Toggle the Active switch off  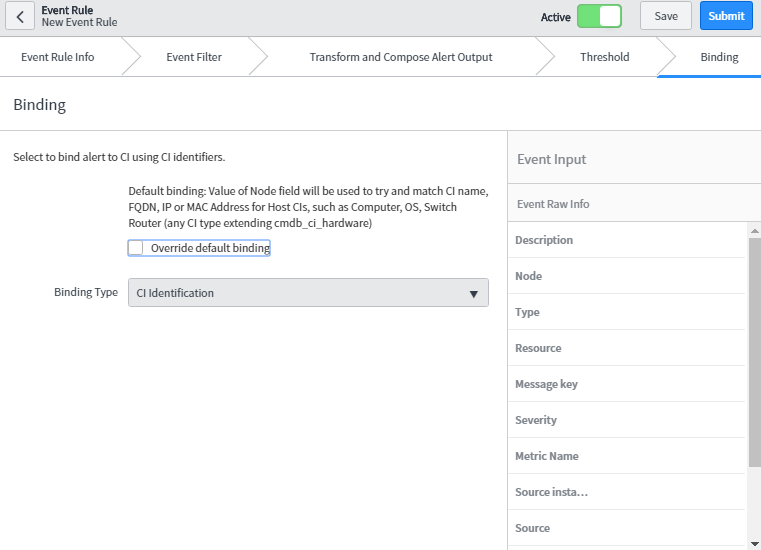(598, 16)
